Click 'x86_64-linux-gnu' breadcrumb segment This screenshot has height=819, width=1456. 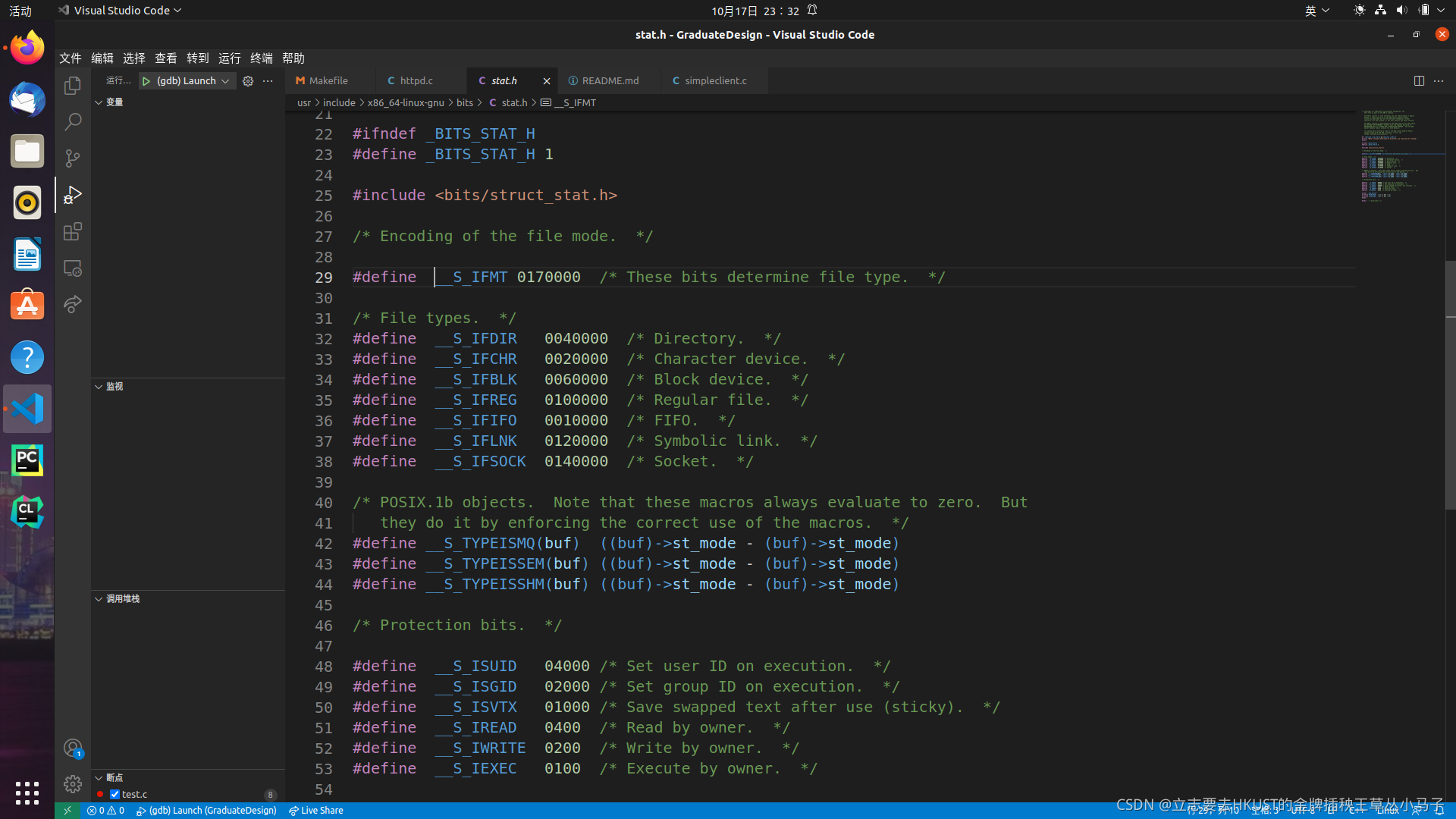406,103
